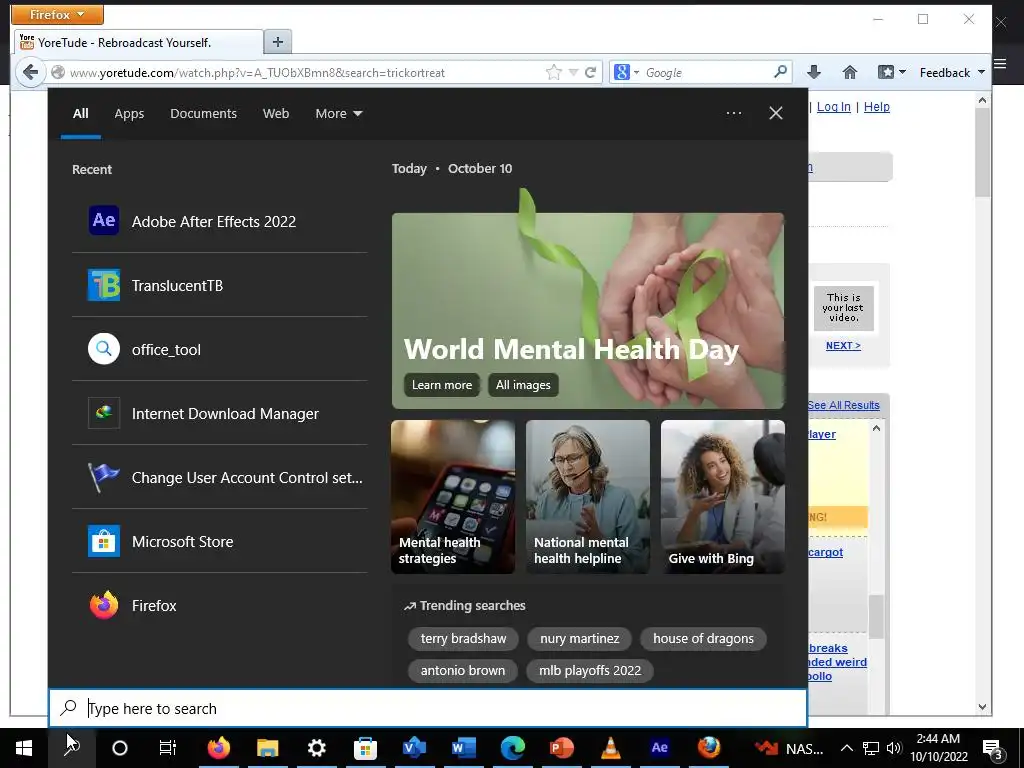Open Mental health strategies card
The width and height of the screenshot is (1024, 768).
pyautogui.click(x=453, y=497)
